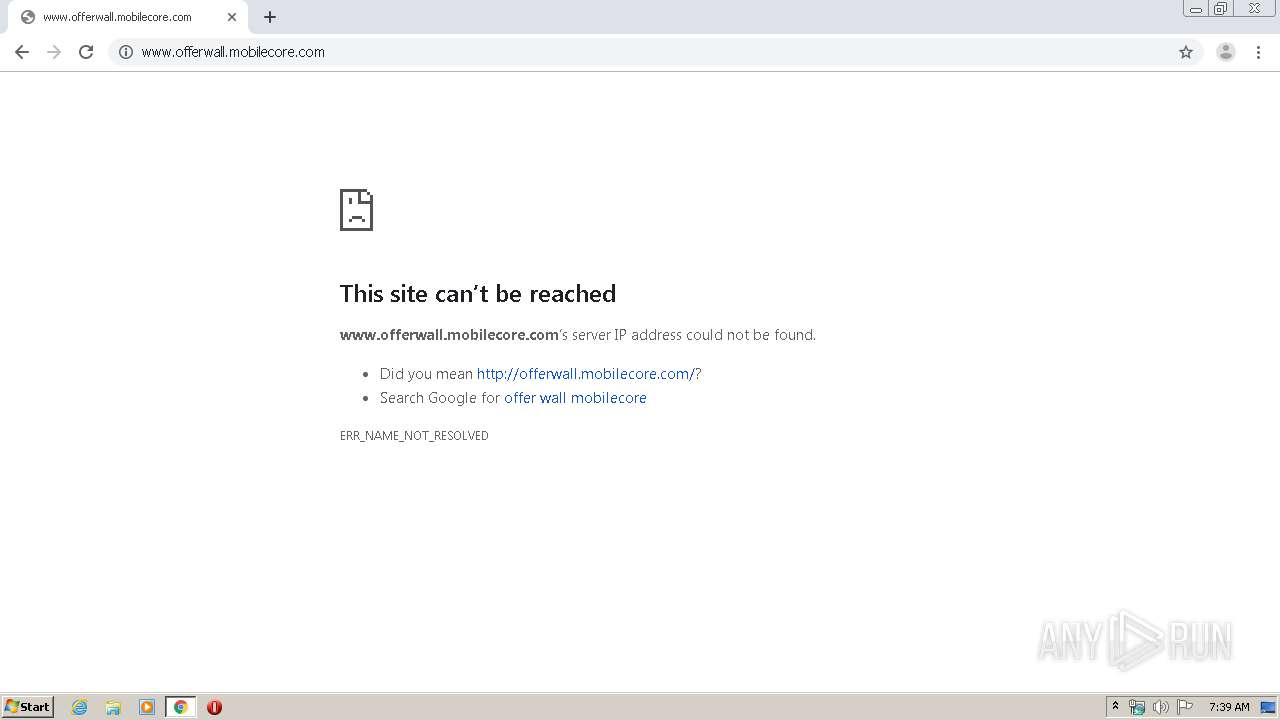The image size is (1280, 720).
Task: Search Google for offer wall mobilecore
Action: (x=575, y=398)
